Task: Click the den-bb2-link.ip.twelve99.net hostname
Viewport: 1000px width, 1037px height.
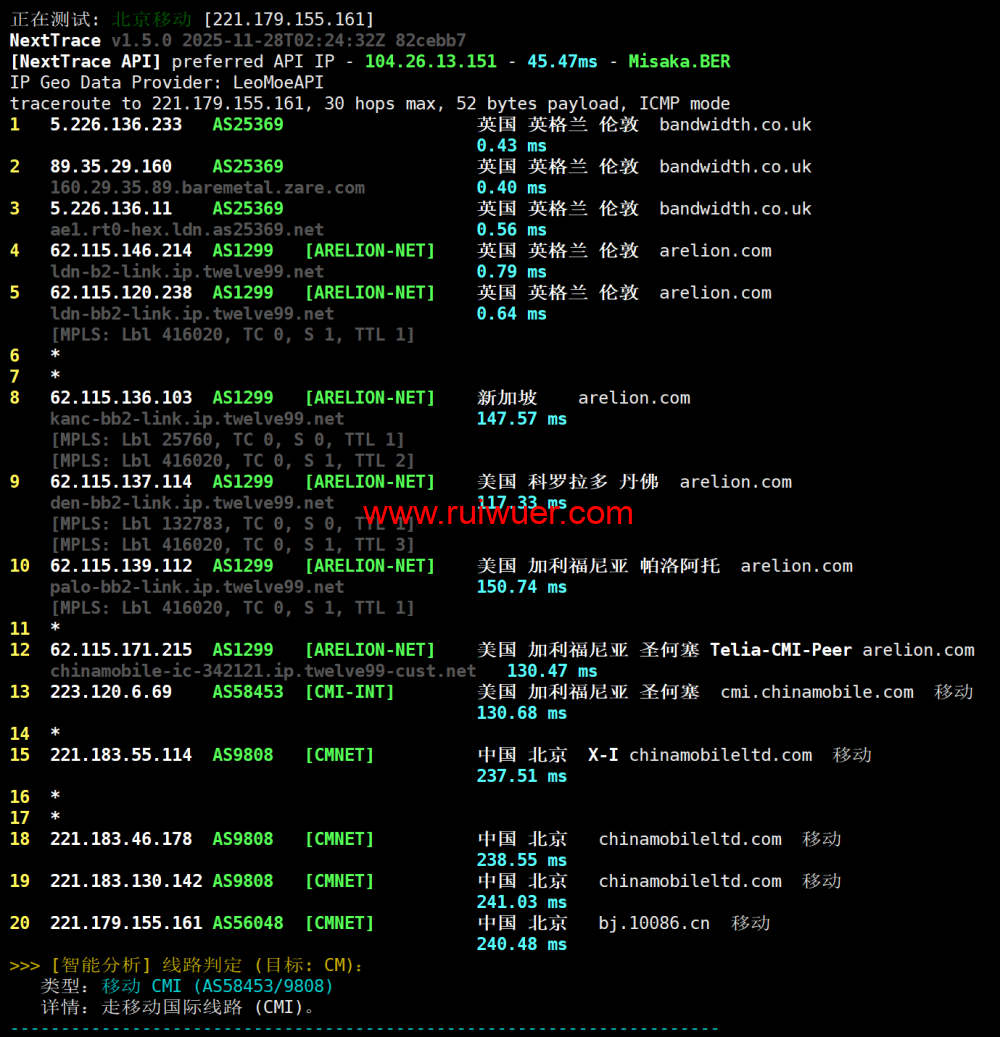Action: (x=192, y=503)
